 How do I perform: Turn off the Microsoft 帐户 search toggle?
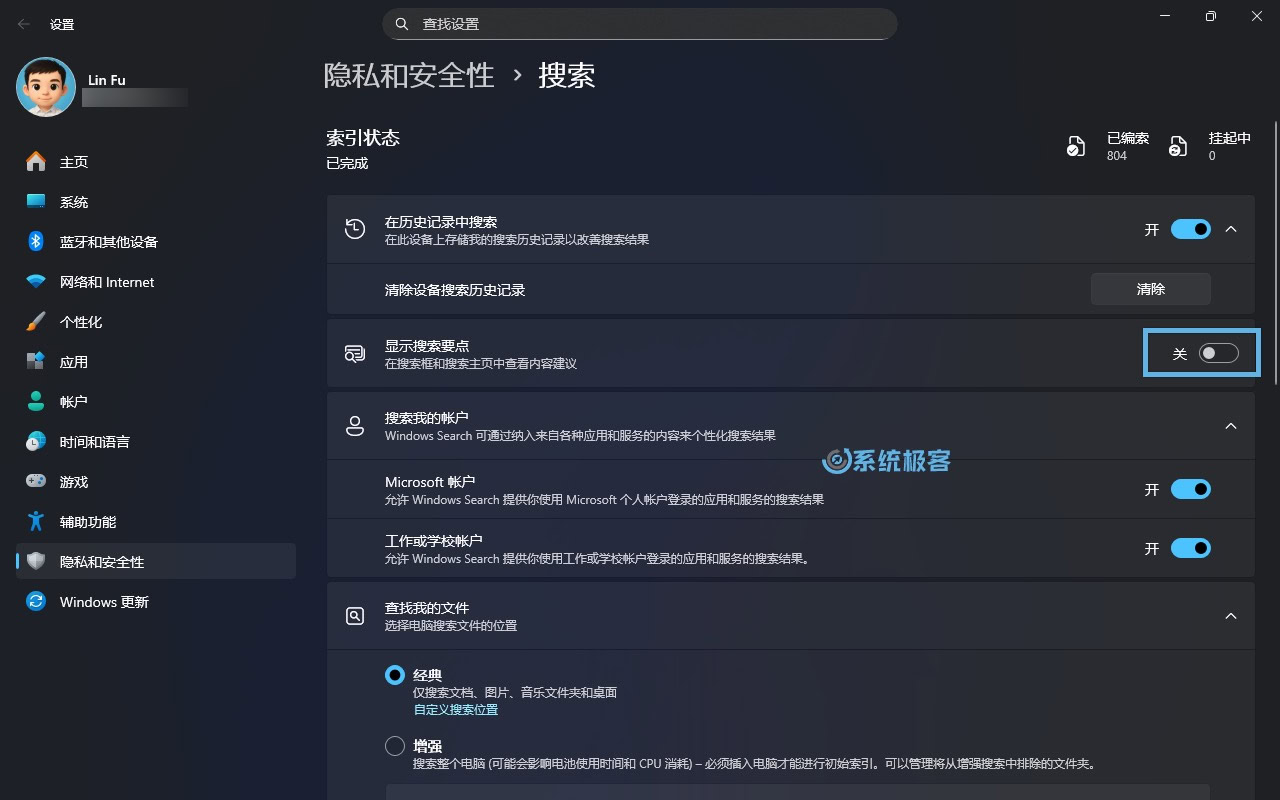[1190, 489]
